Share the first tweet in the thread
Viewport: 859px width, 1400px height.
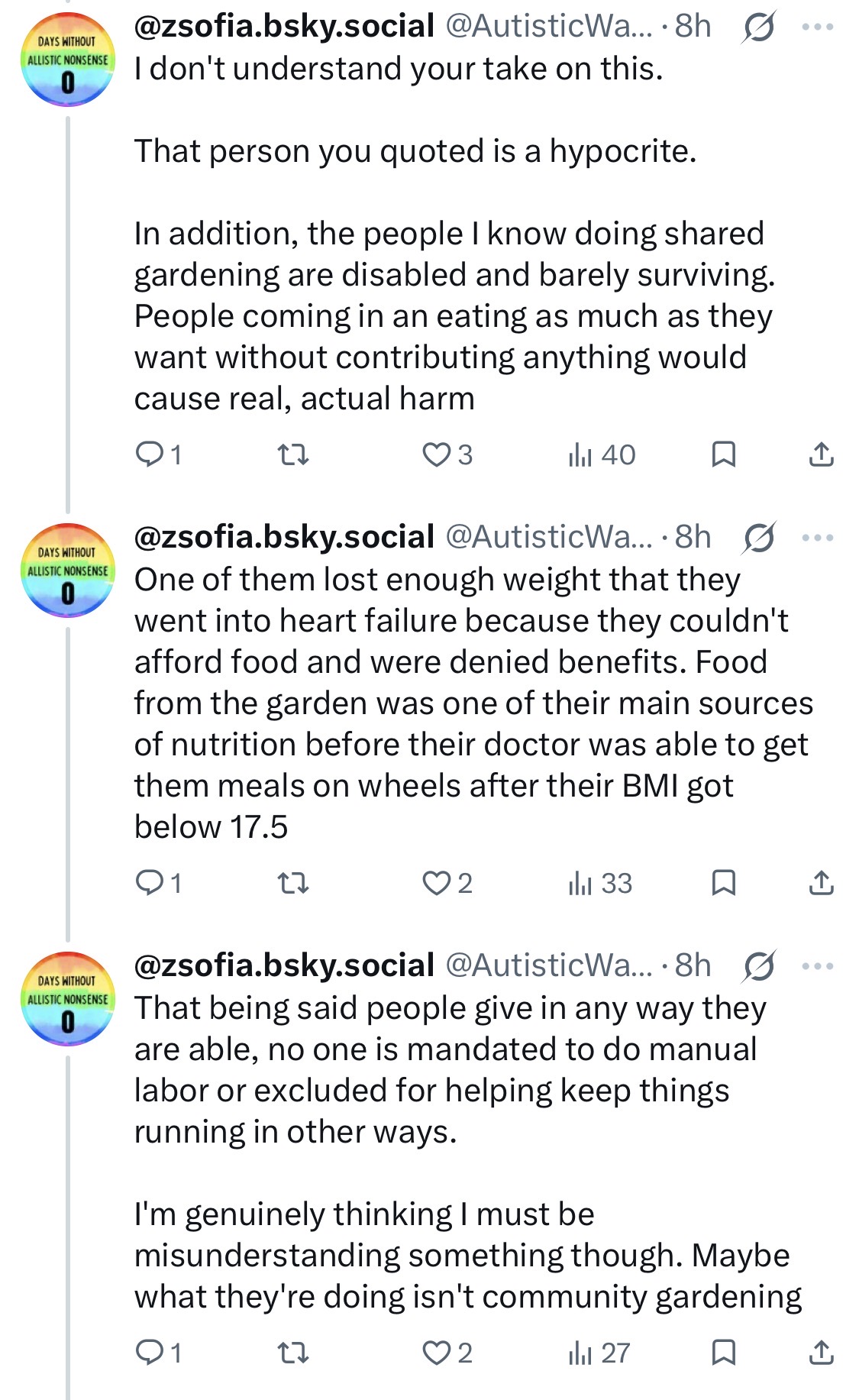point(821,454)
